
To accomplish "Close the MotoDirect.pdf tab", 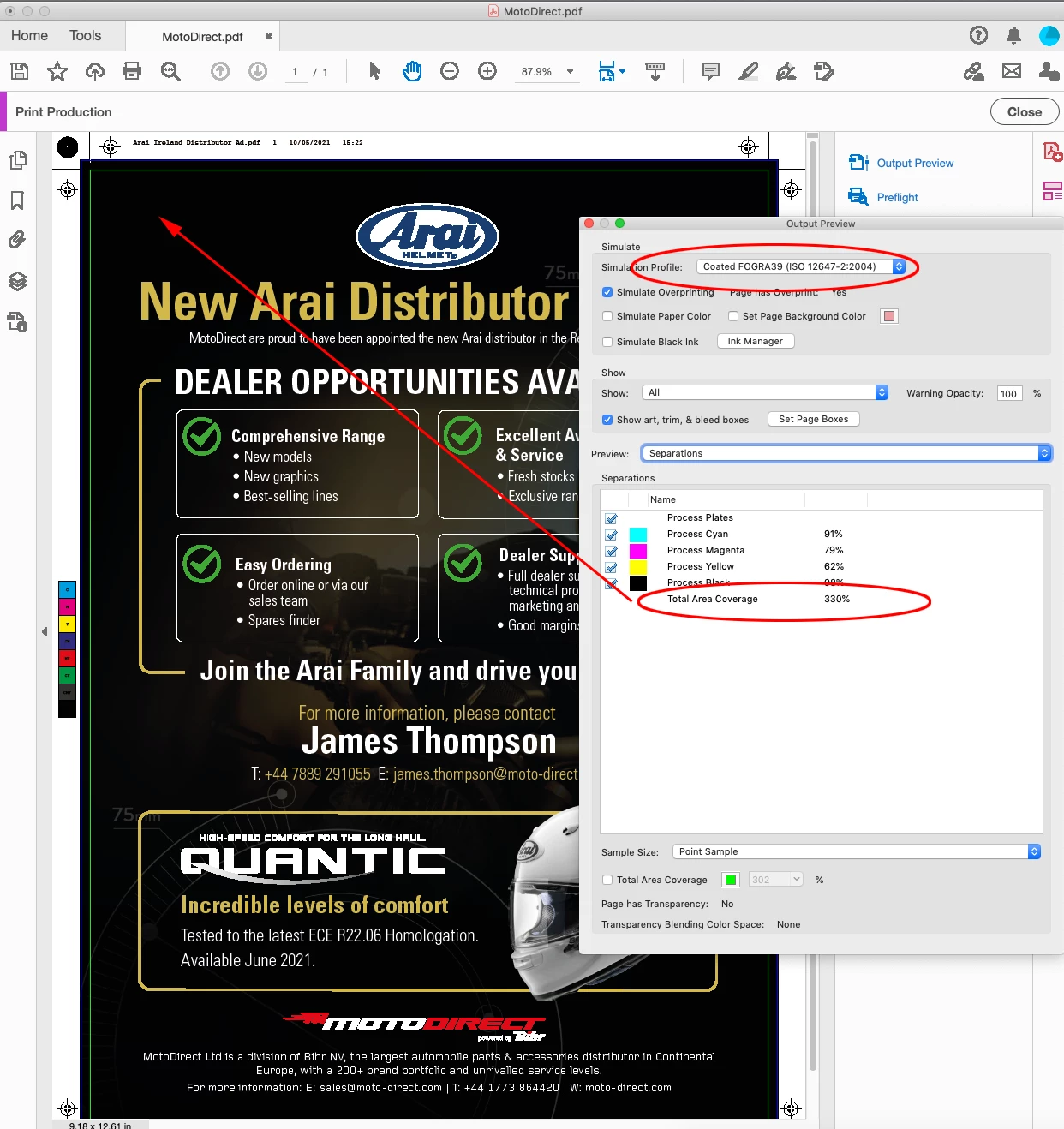I will (x=268, y=37).
